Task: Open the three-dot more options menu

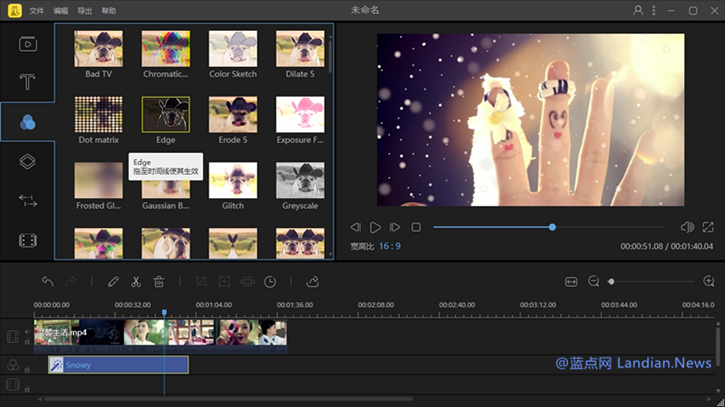Action: click(x=655, y=10)
